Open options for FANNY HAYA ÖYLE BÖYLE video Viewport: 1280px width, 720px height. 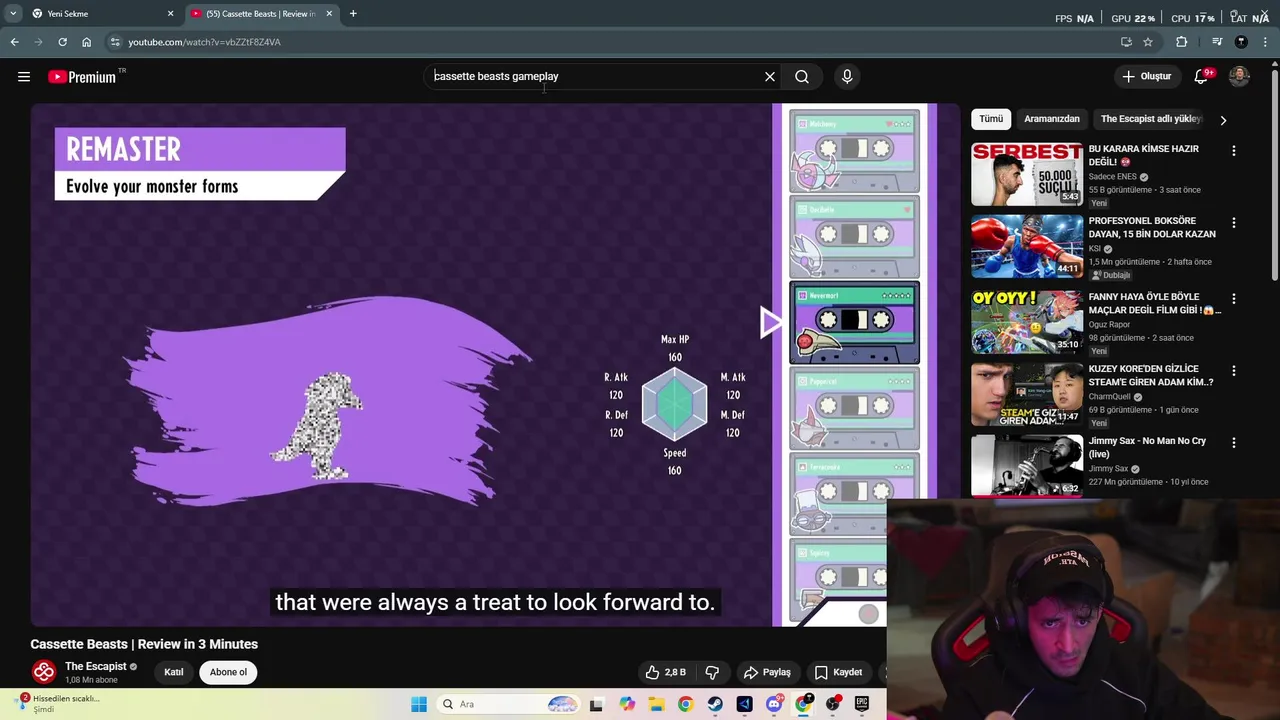[1233, 298]
